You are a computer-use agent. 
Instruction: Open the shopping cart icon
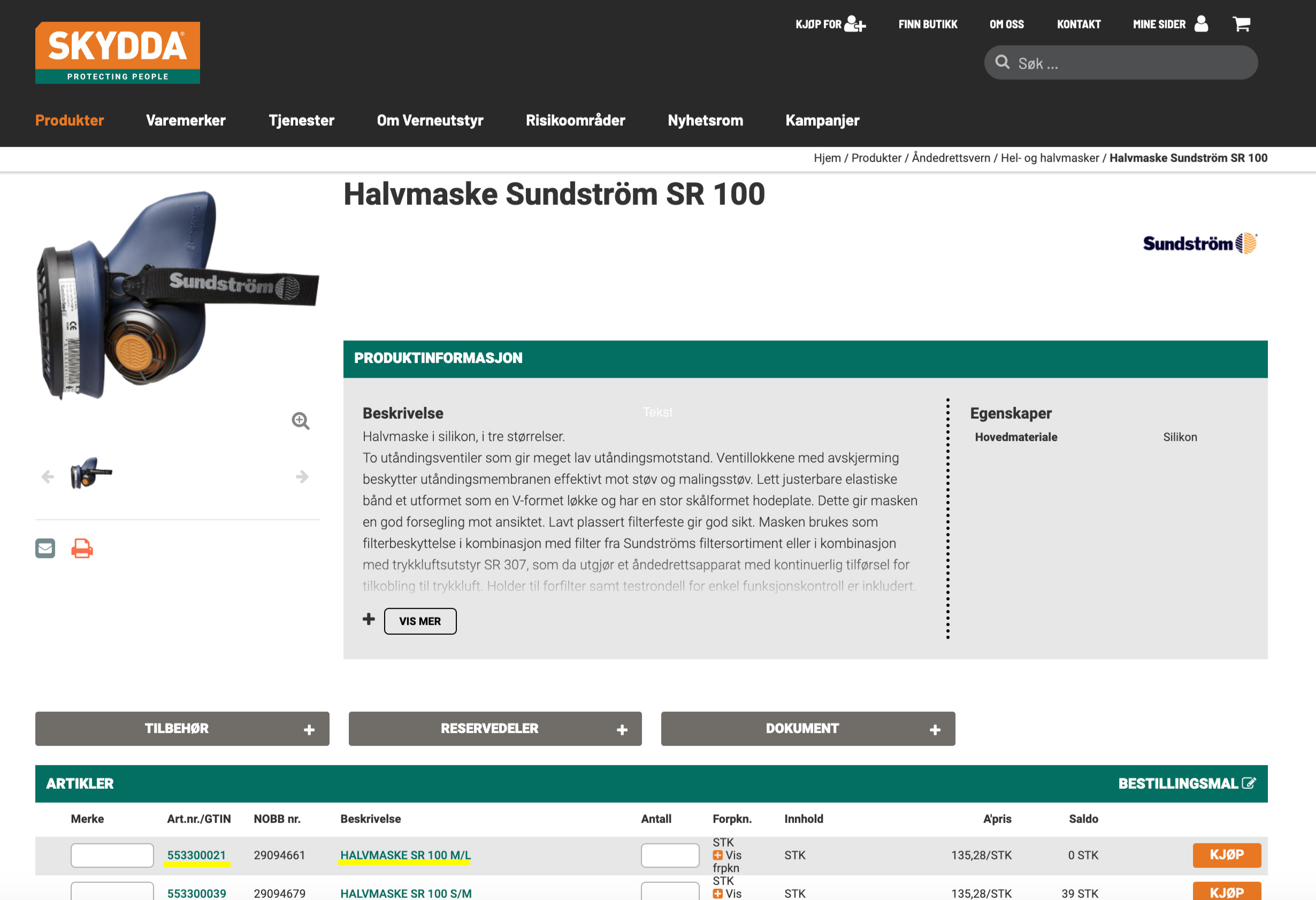[1241, 24]
